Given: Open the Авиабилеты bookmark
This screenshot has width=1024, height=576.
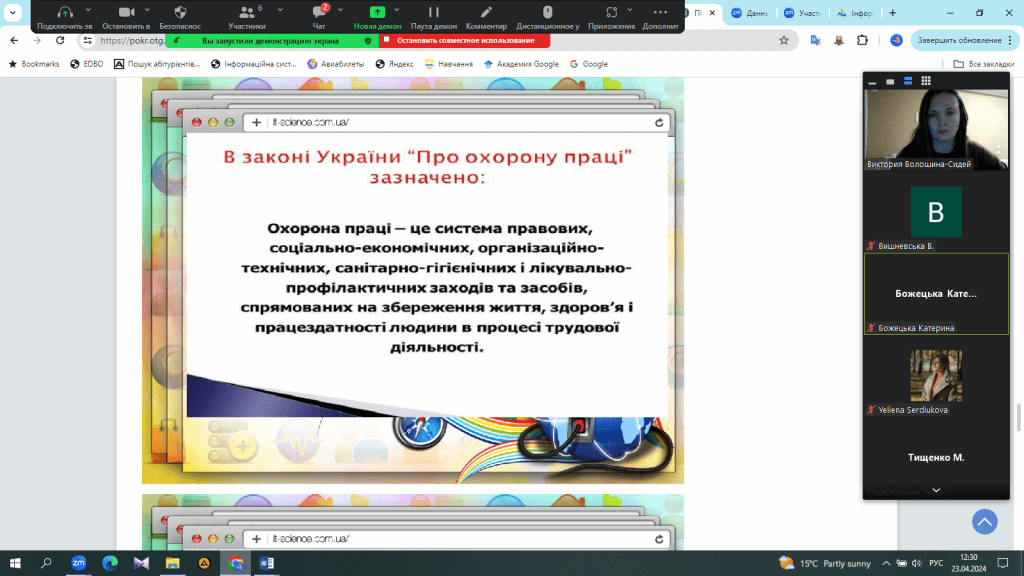Looking at the screenshot, I should 334,64.
